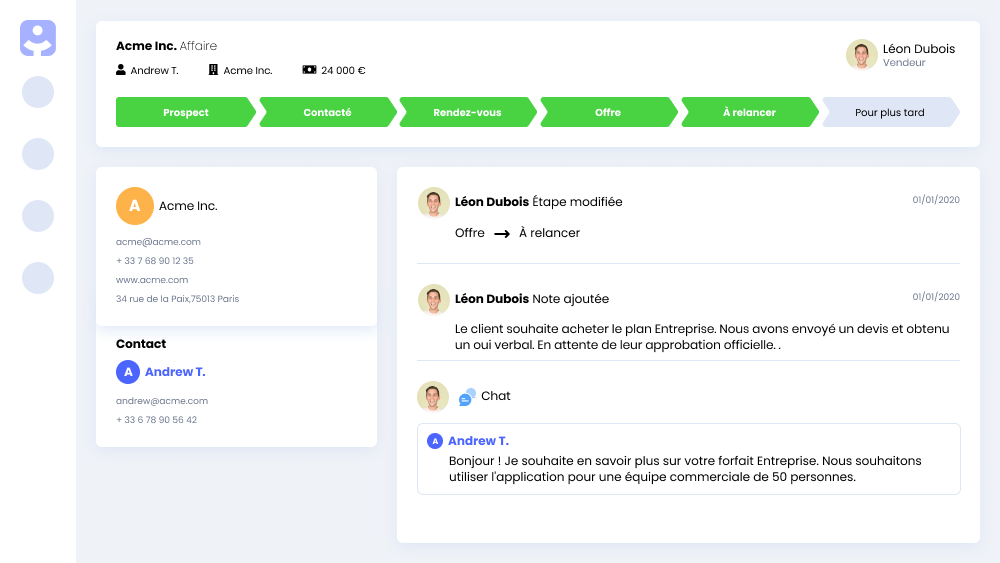Select the Offre pipeline stage
This screenshot has height=563, width=1000.
(x=608, y=113)
